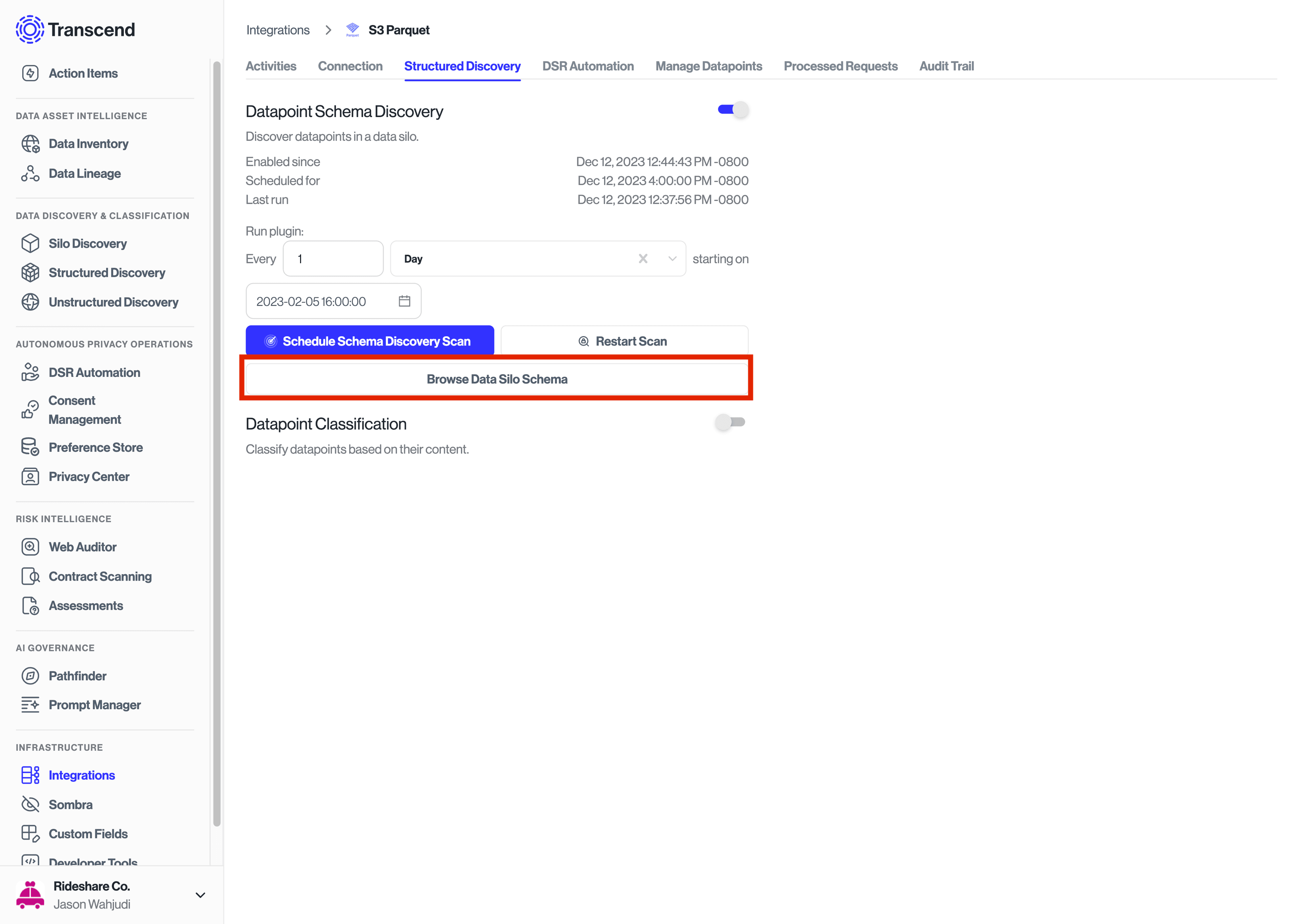Open the Day interval combo box

(x=512, y=259)
